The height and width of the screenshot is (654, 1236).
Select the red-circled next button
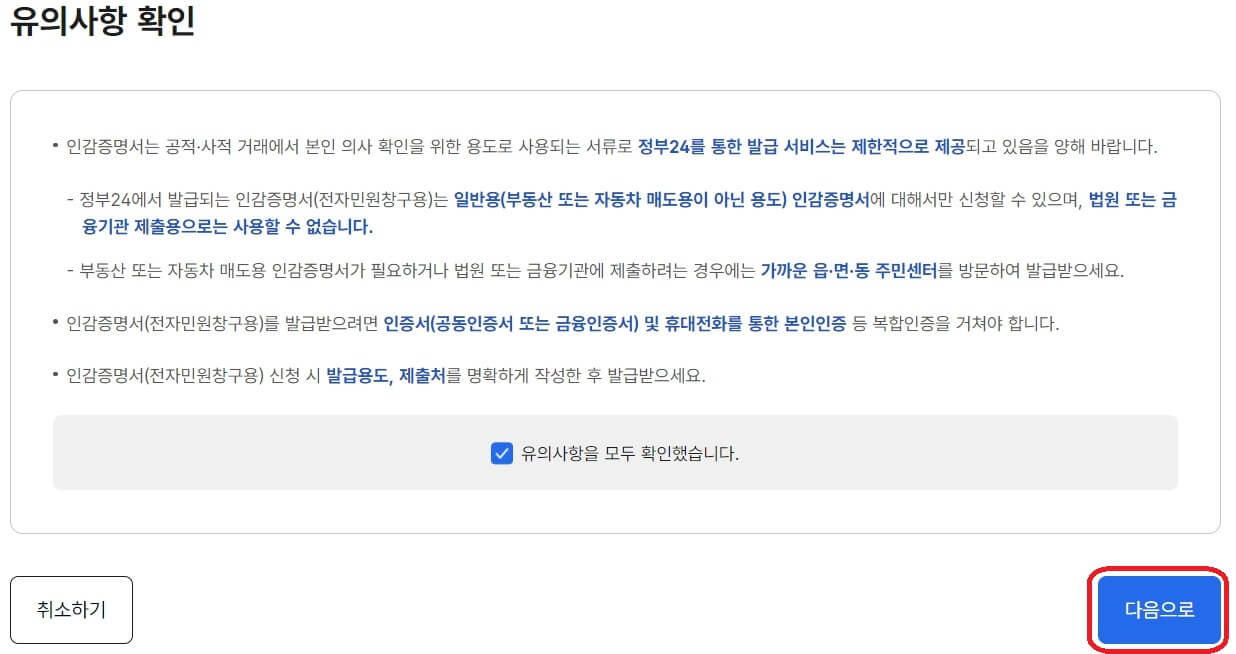tap(1159, 610)
